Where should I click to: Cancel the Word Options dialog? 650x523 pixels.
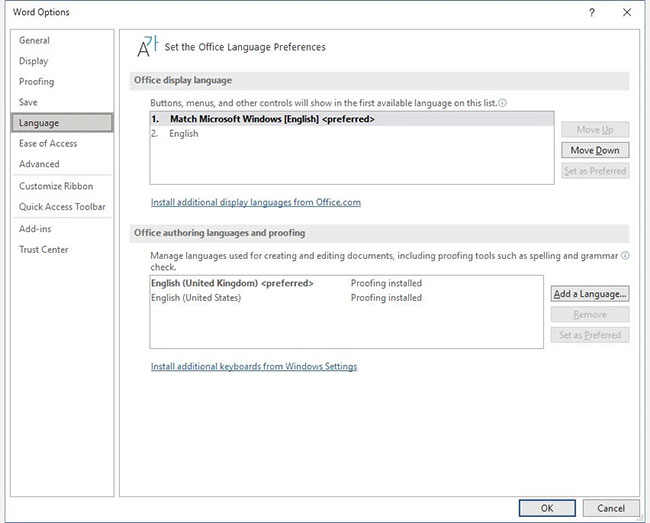611,508
